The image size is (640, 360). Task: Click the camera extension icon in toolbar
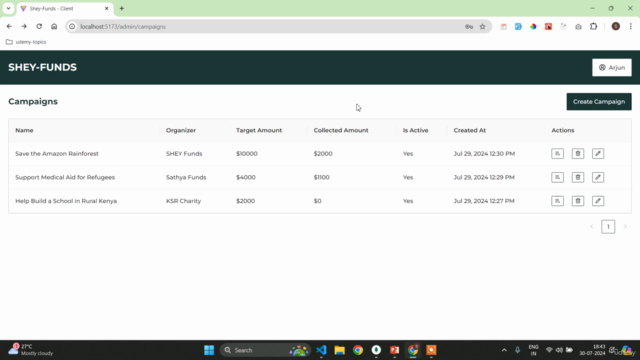coord(578,27)
